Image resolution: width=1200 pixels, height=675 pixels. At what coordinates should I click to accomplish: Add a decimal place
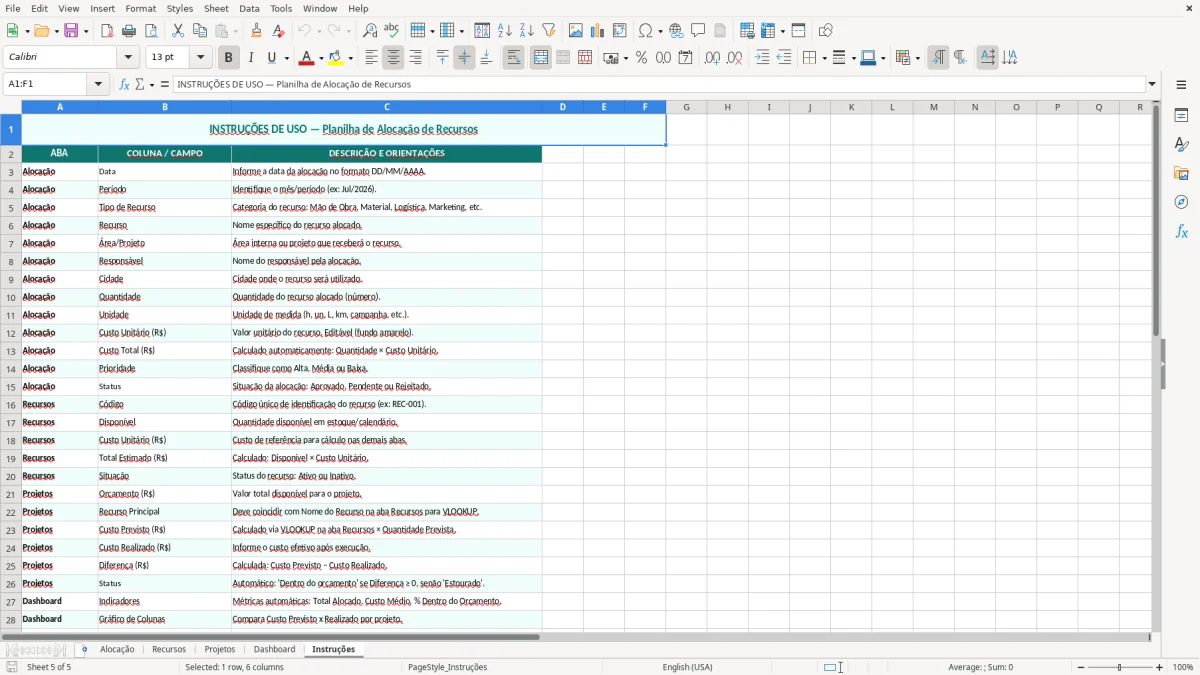coord(713,58)
